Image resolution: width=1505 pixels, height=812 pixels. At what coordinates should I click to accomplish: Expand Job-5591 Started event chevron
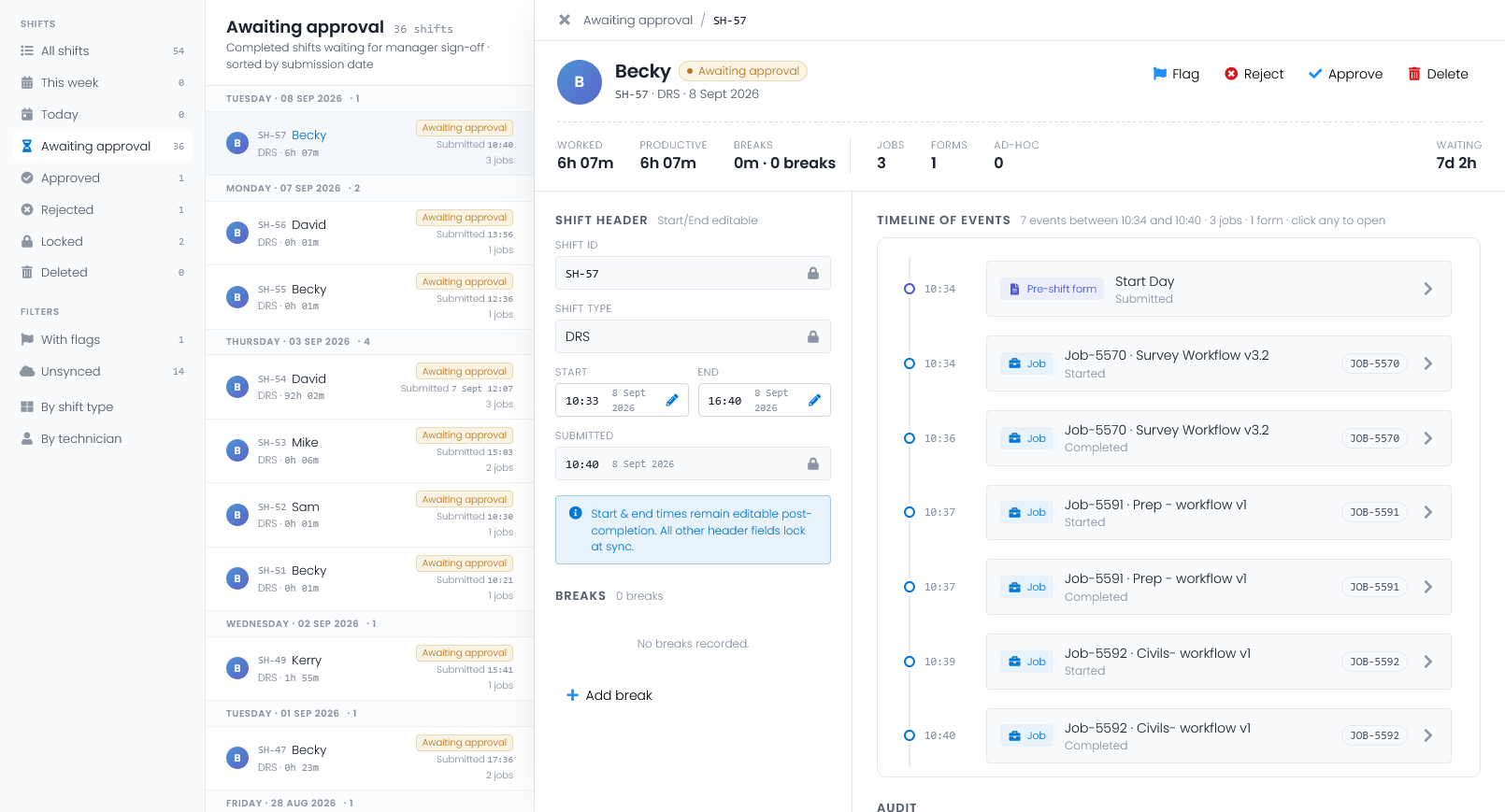[1428, 512]
